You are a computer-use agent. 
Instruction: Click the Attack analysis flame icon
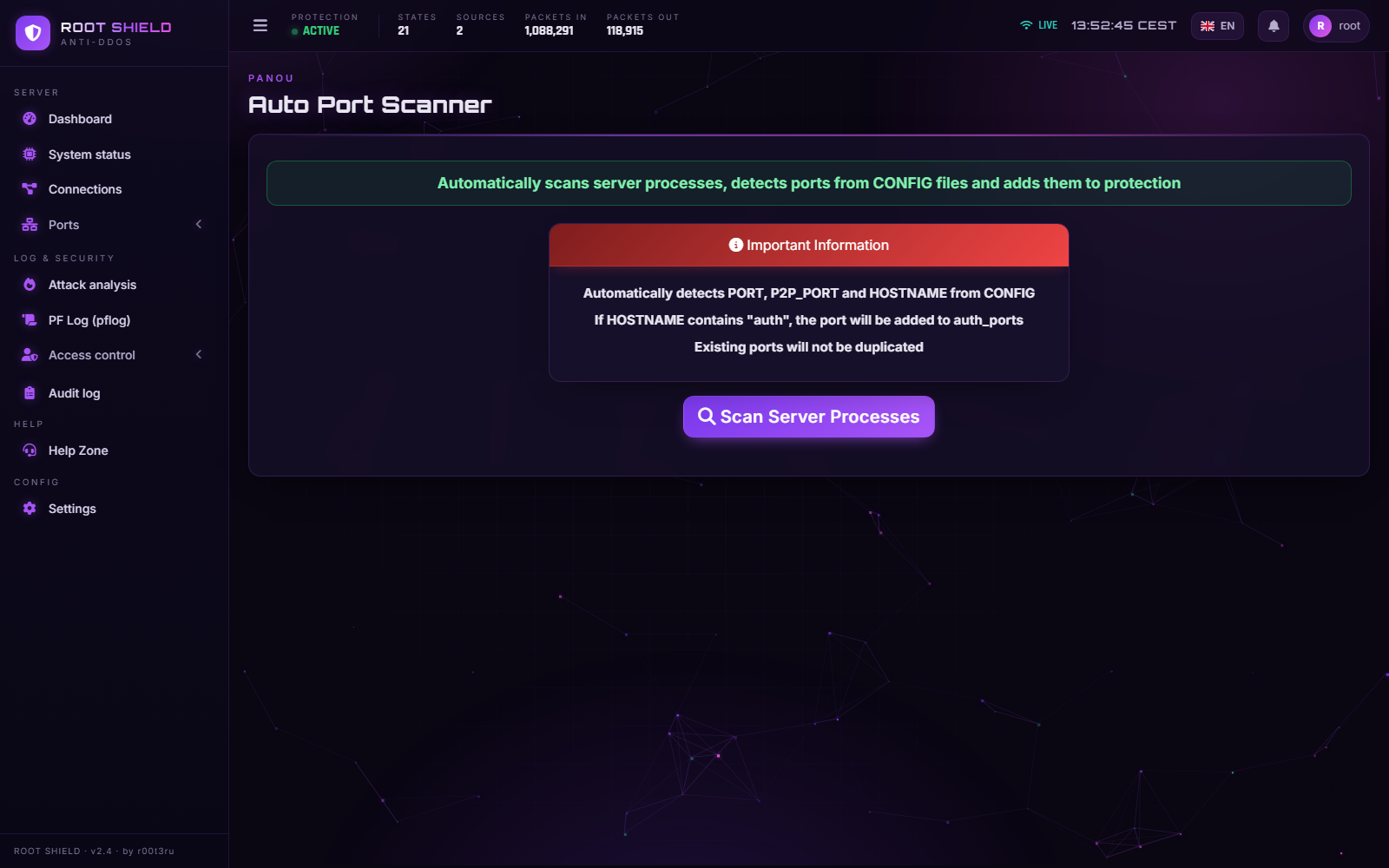(30, 285)
